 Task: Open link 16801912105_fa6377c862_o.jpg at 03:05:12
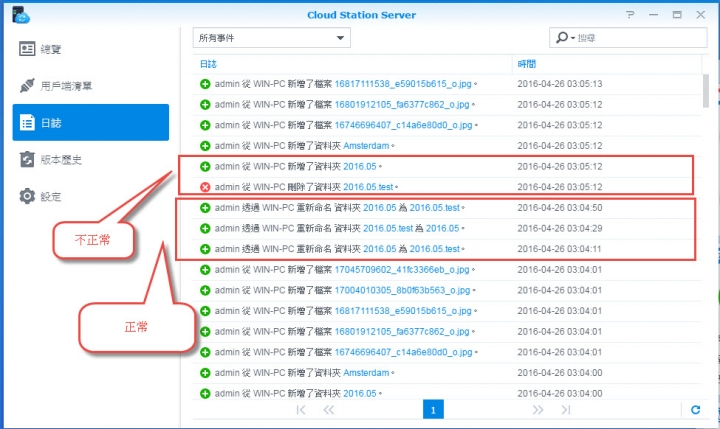click(402, 104)
